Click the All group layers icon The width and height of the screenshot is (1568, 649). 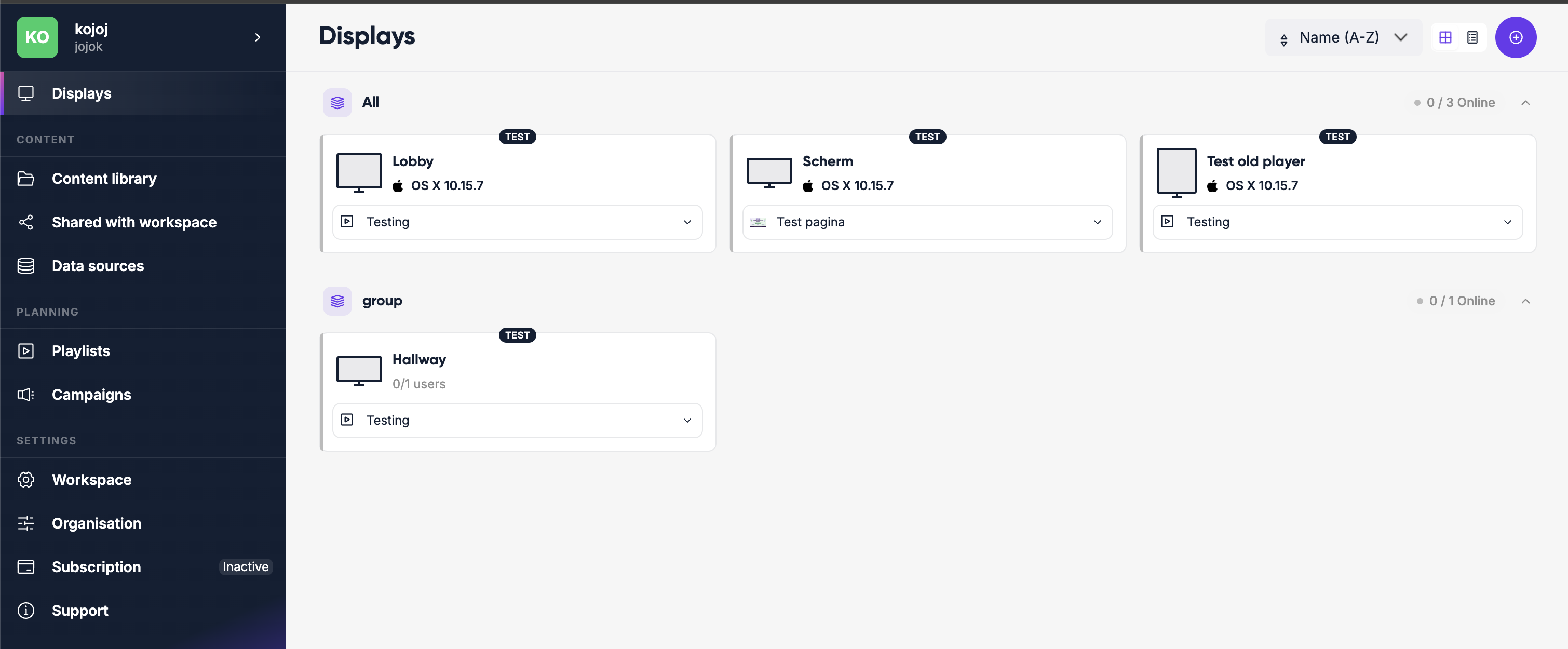(337, 103)
